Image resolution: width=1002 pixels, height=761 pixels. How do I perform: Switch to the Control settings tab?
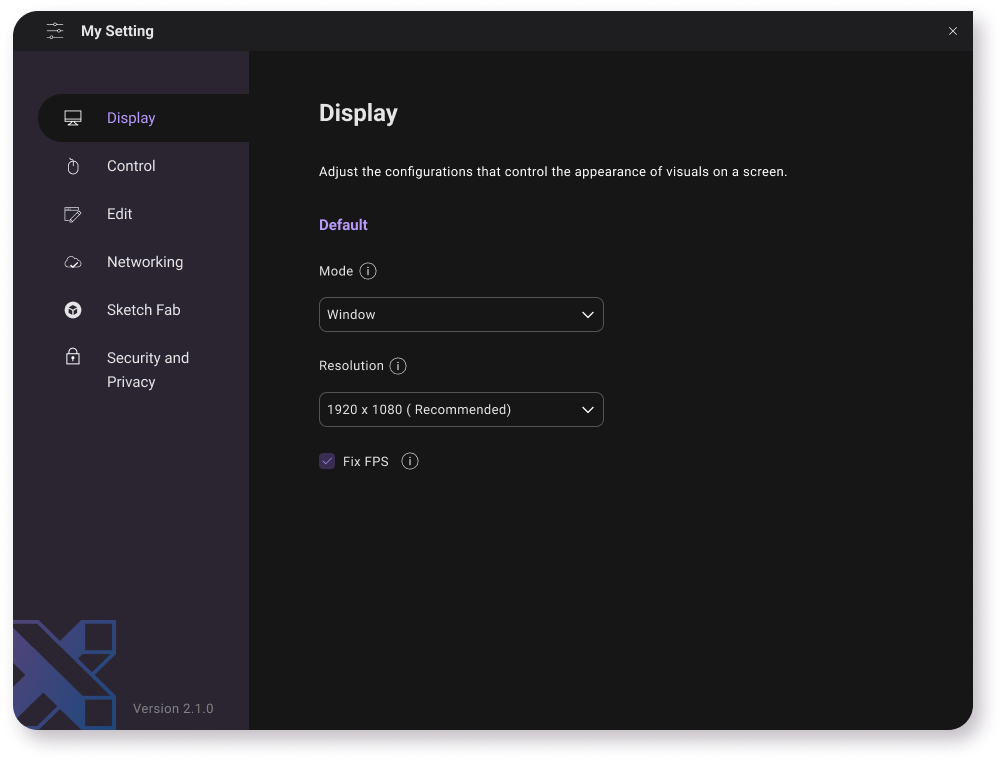(131, 166)
